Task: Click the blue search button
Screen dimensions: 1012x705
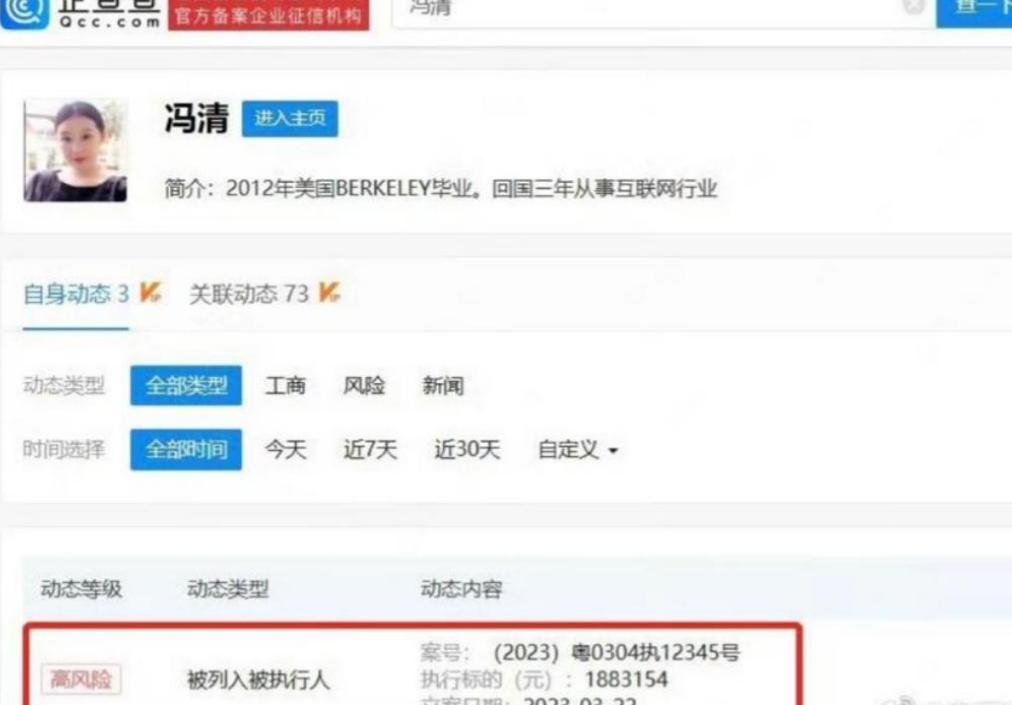Action: [974, 11]
